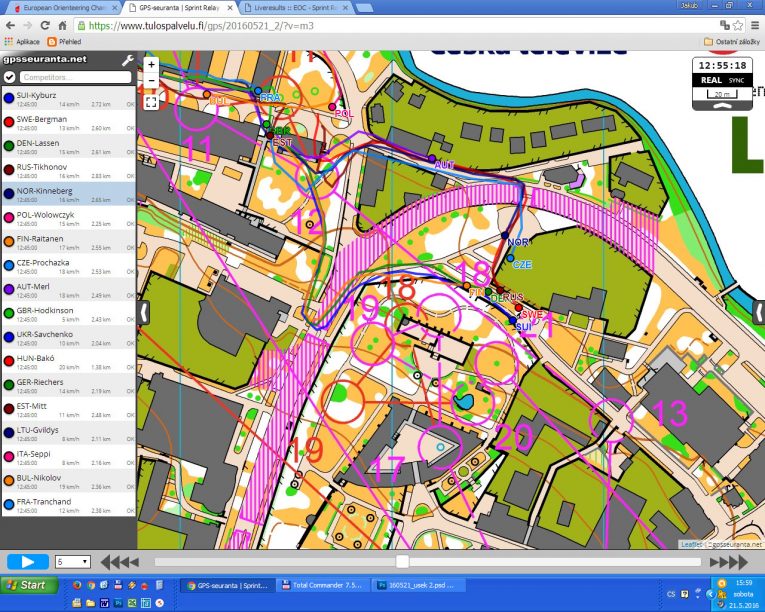Screen dimensions: 765x612
Task: Click the 12:55:18 clock display
Action: coord(722,65)
